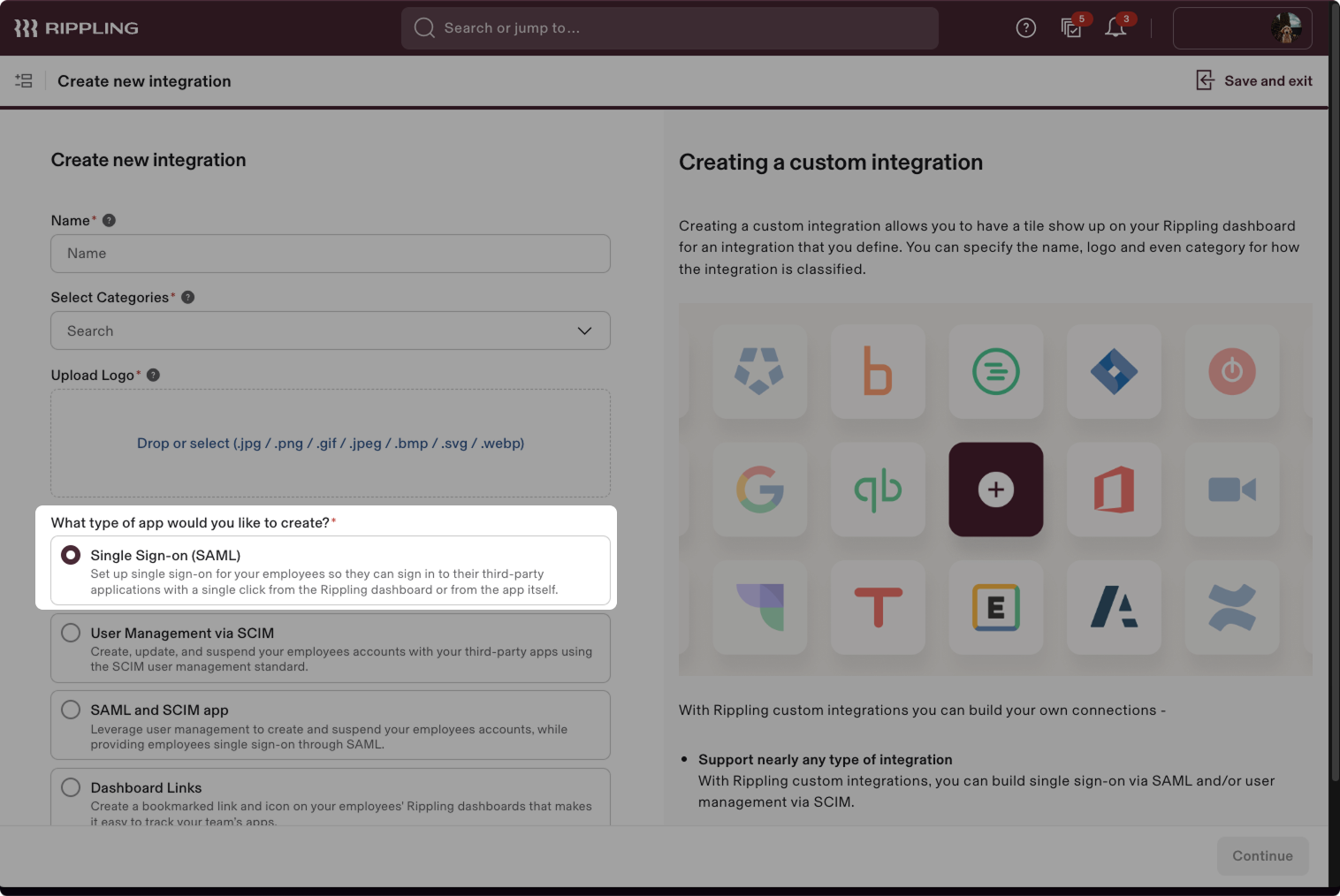Click the plus tile in the integrations grid
Screen dimensions: 1340x896
[x=995, y=490]
